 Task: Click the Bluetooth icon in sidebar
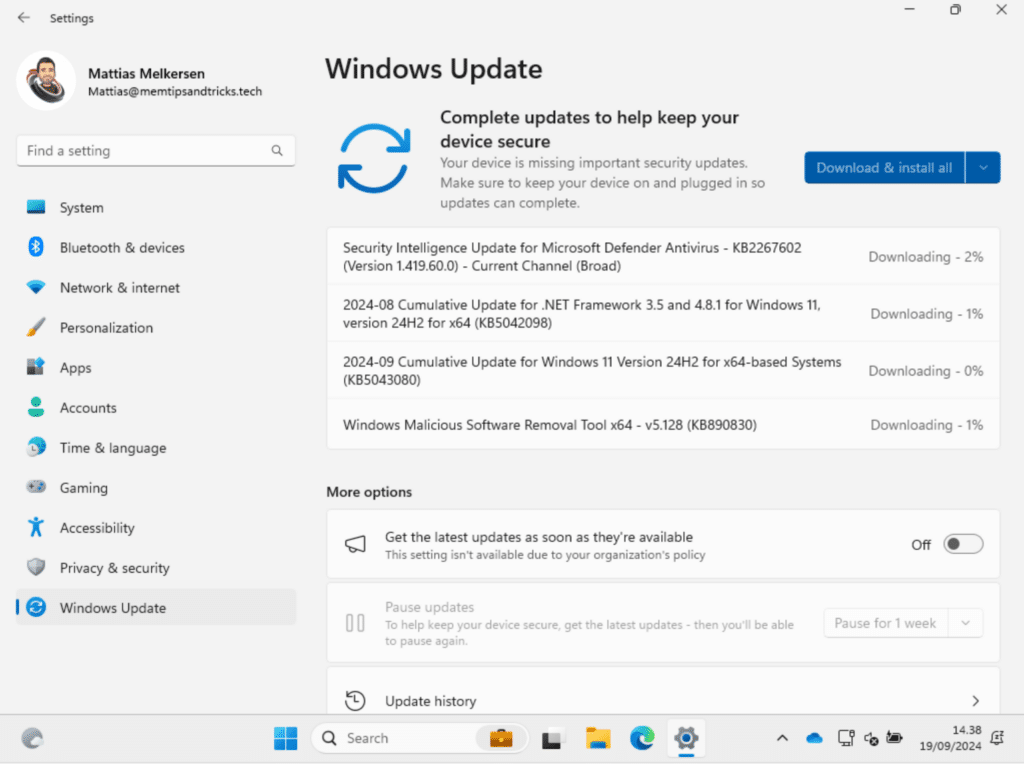click(36, 247)
